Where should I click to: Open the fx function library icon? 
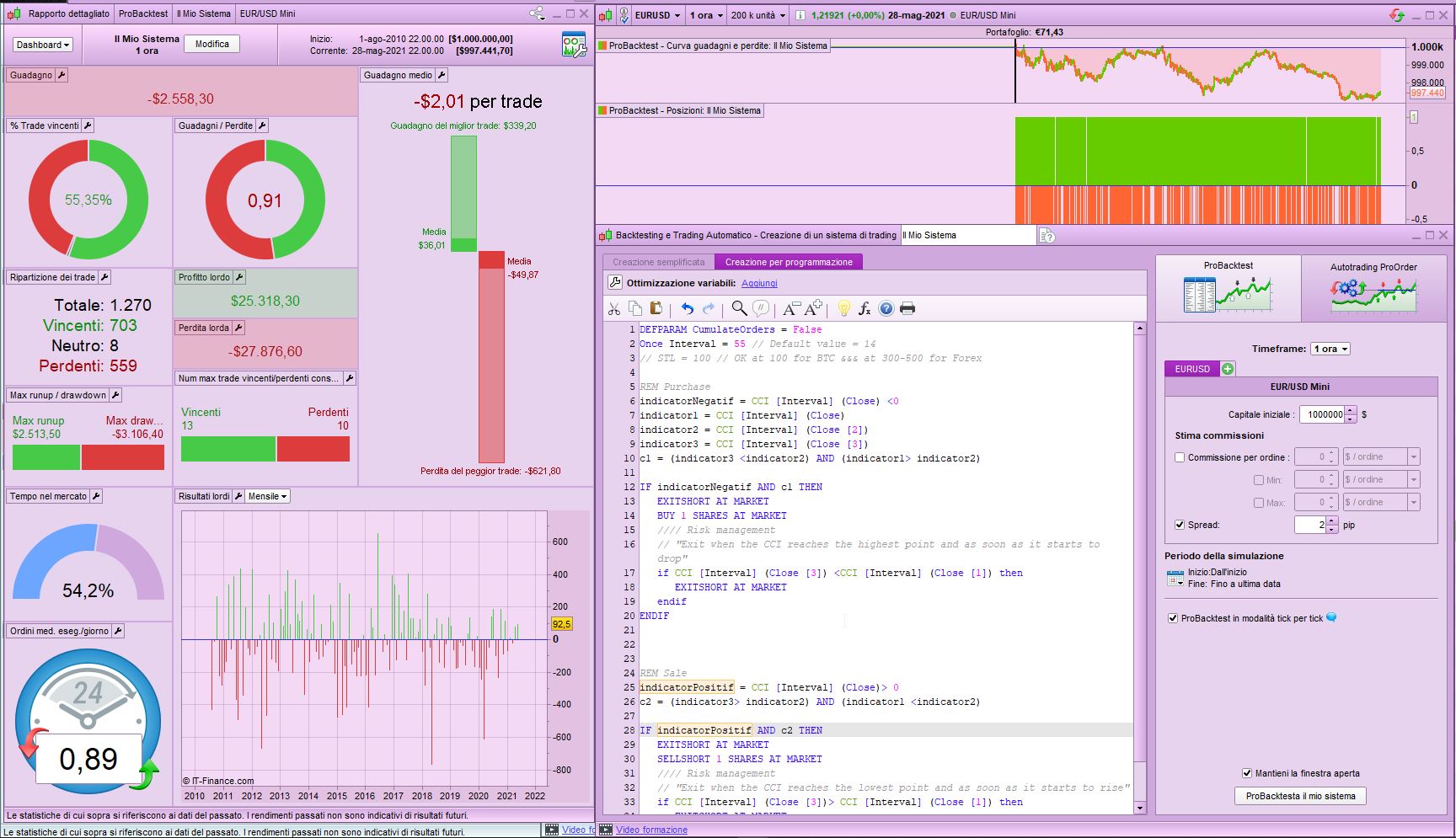pos(864,309)
